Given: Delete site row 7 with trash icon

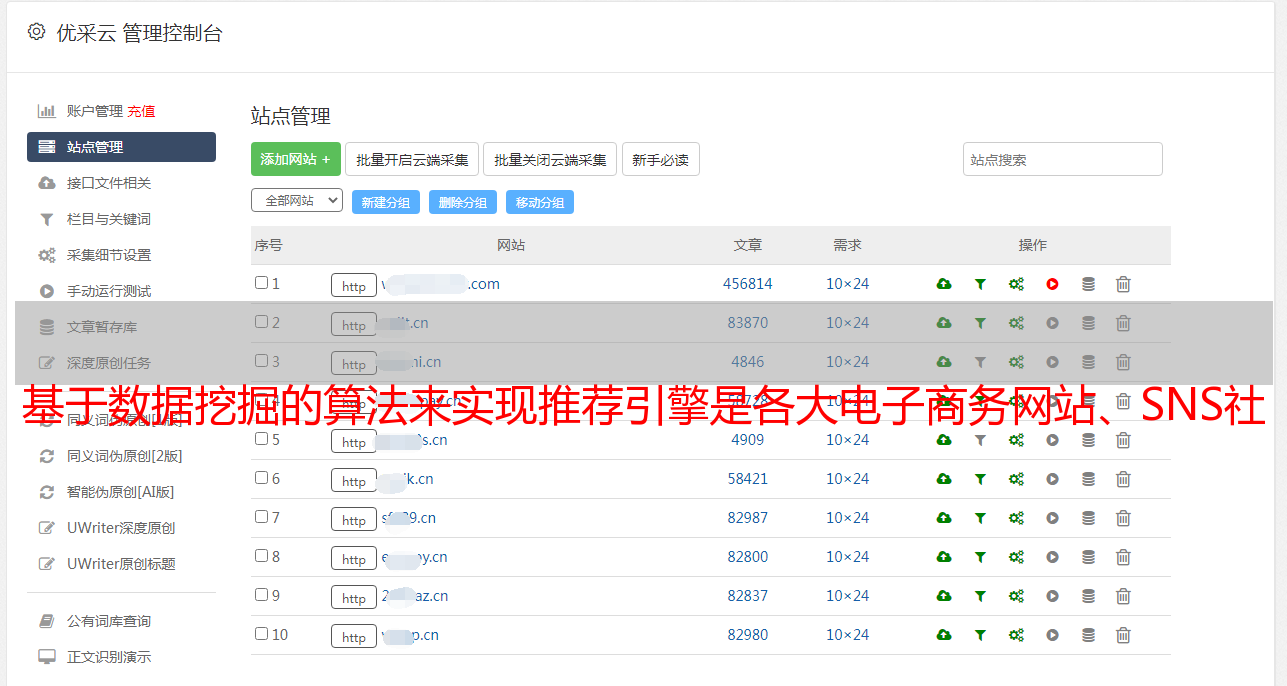Looking at the screenshot, I should pos(1123,518).
